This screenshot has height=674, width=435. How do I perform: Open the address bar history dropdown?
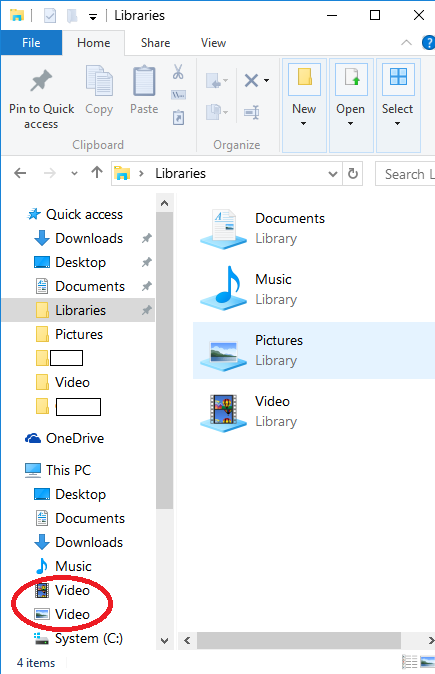click(x=332, y=174)
